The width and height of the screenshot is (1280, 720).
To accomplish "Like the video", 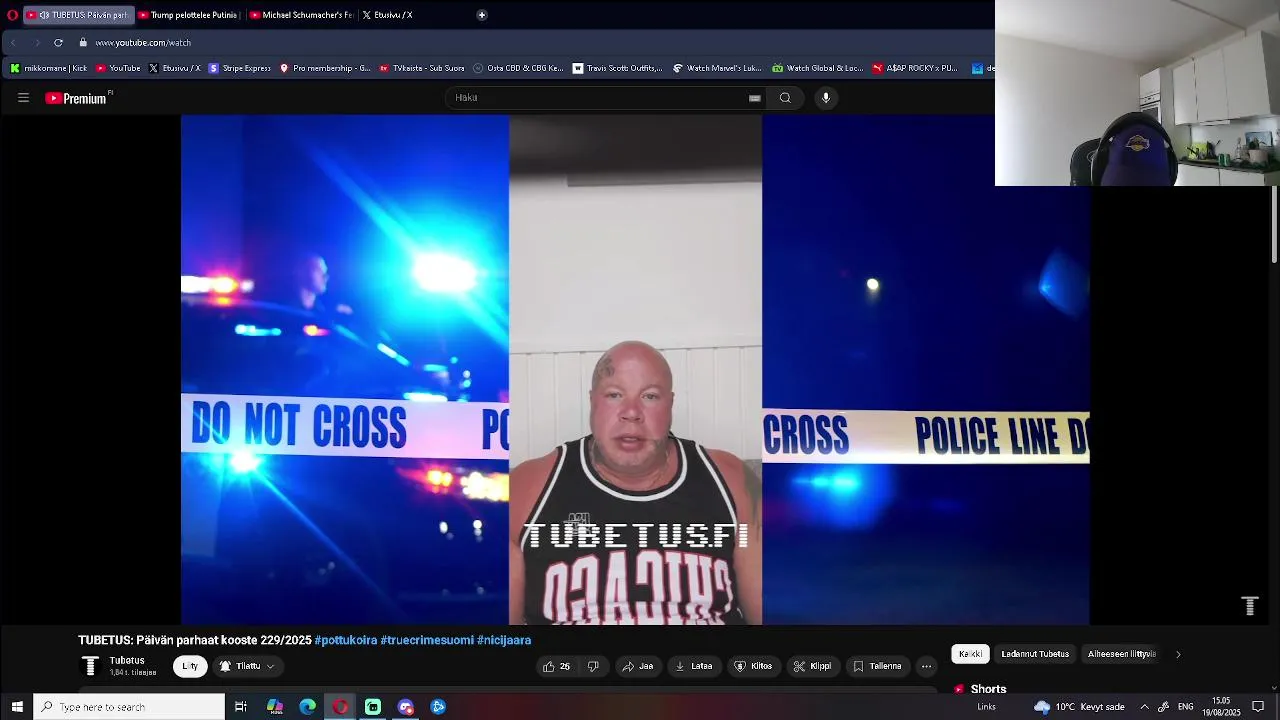I will tap(556, 666).
